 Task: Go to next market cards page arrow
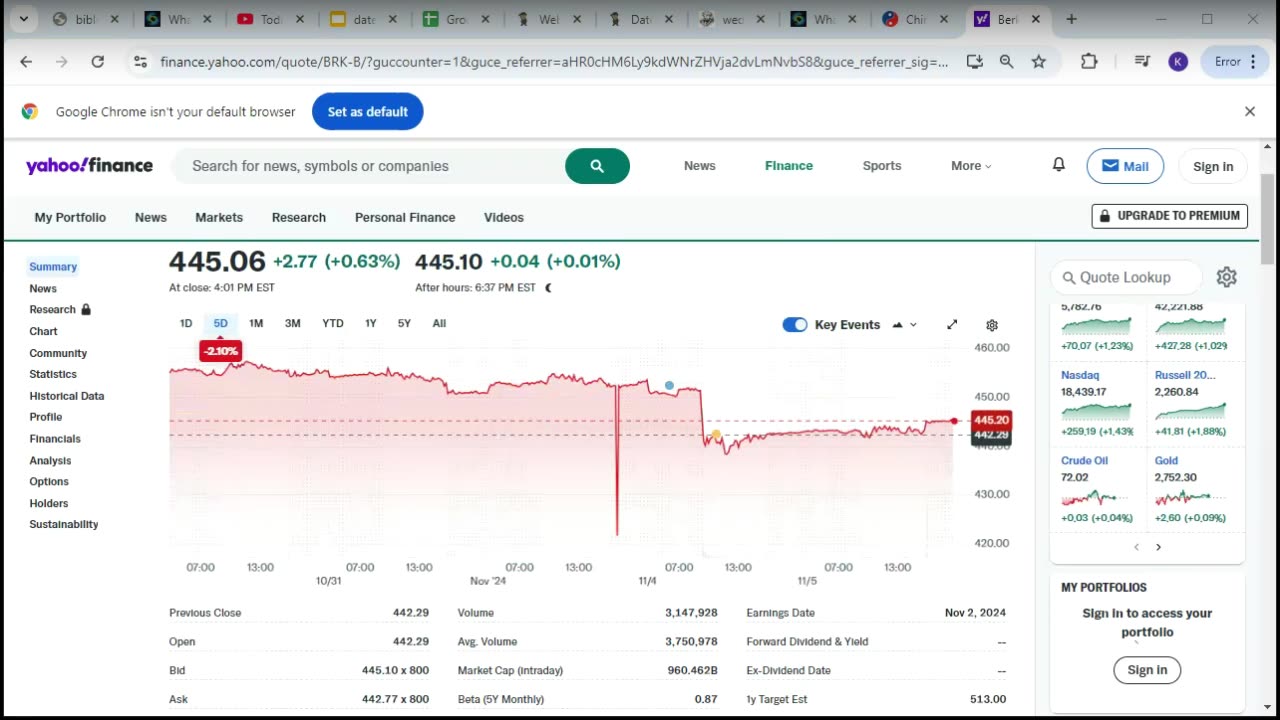pyautogui.click(x=1158, y=547)
